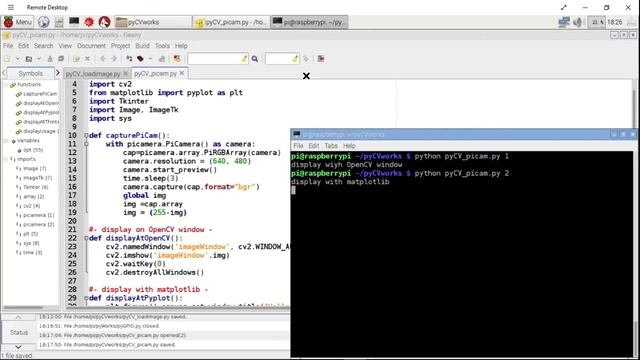Open the Build options dropdown arrow
640x360 pixels.
coord(150,59)
